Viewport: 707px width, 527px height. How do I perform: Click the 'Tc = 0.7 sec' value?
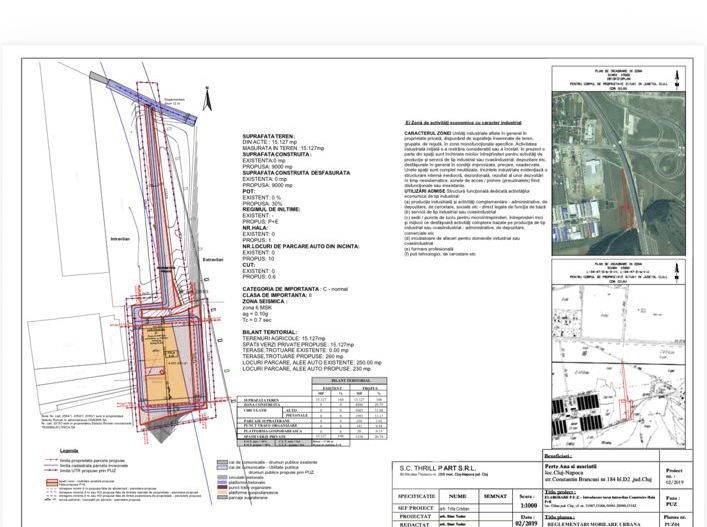tap(257, 320)
